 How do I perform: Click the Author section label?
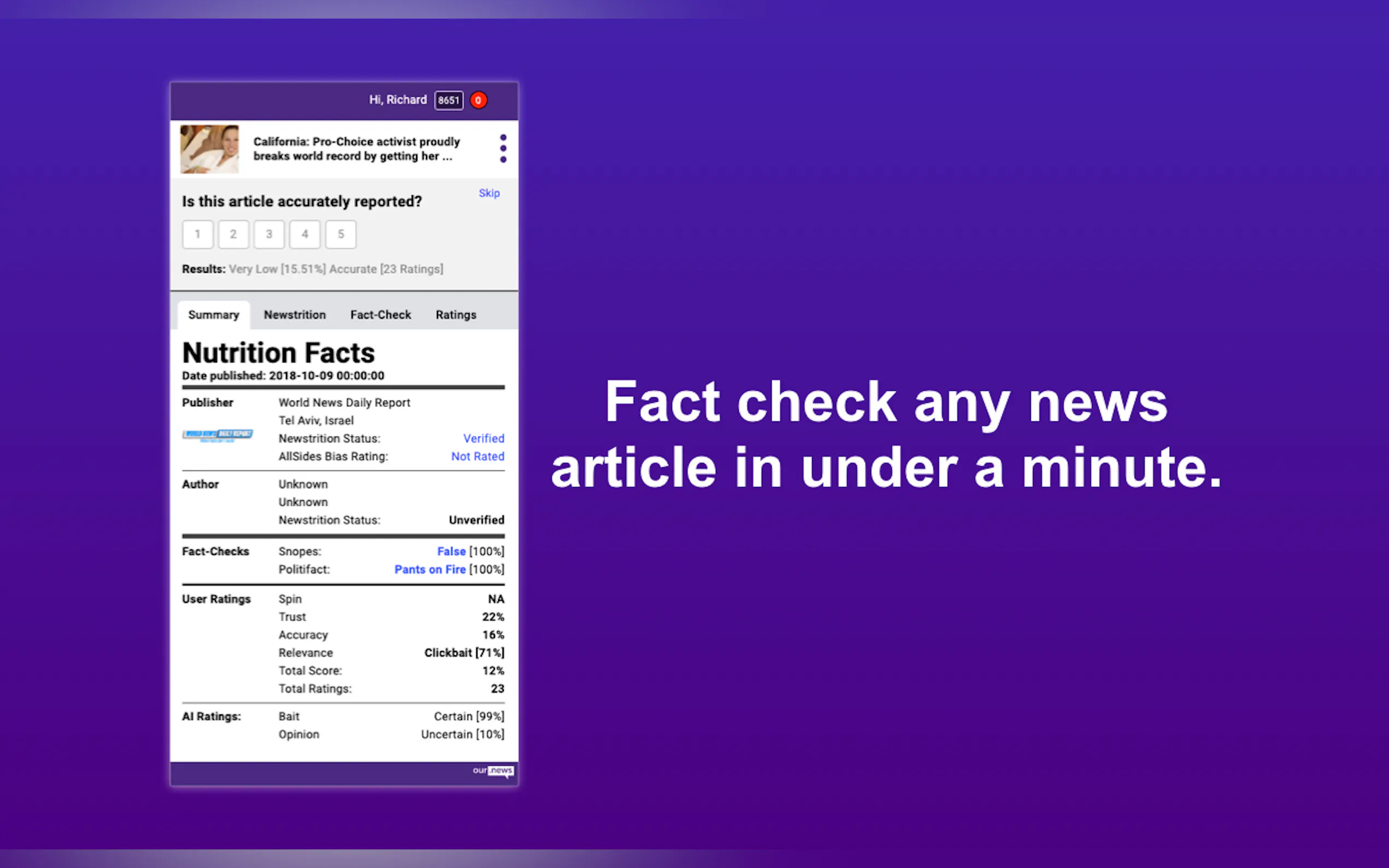tap(200, 484)
